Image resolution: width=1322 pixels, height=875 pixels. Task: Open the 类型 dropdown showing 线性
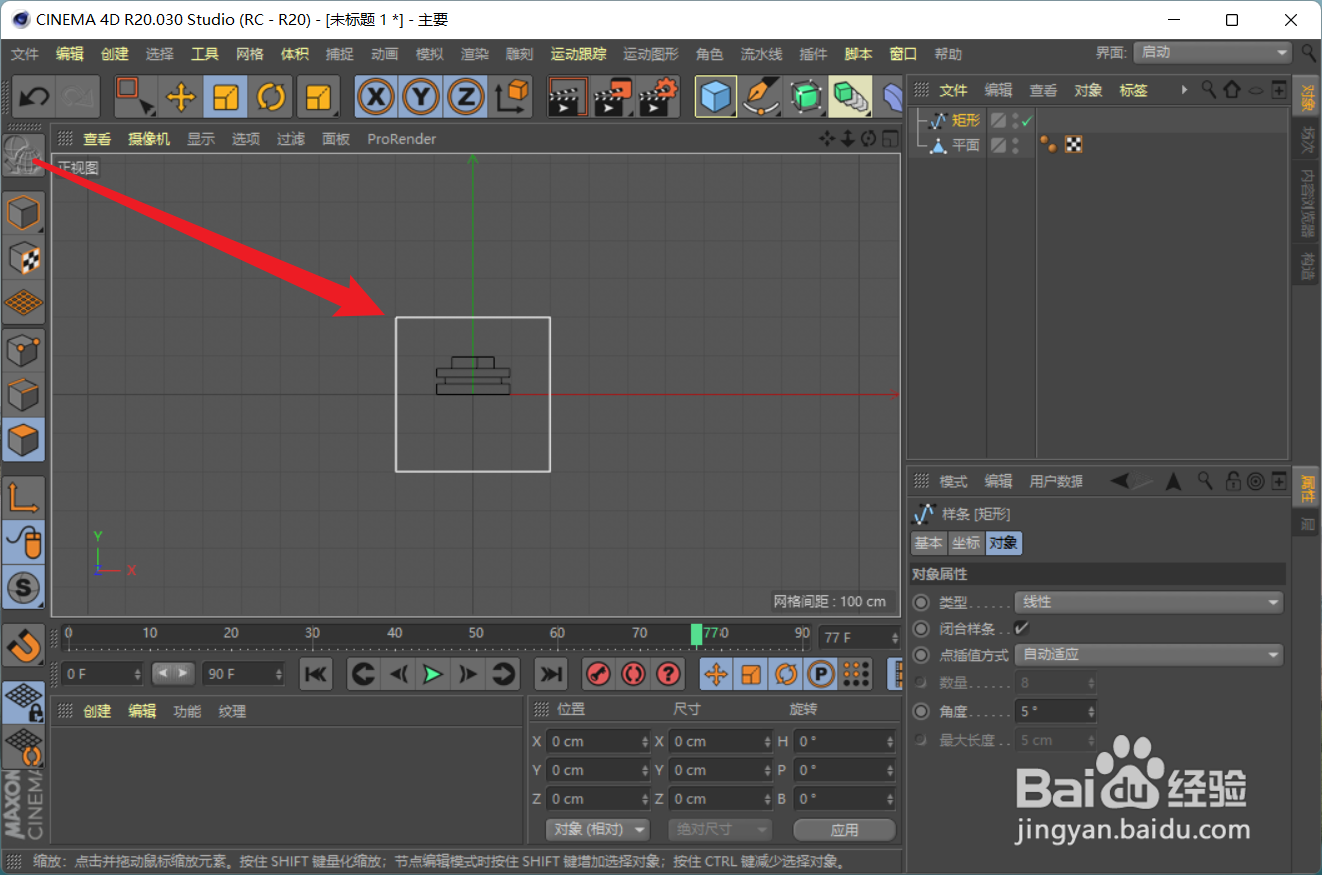(1148, 602)
